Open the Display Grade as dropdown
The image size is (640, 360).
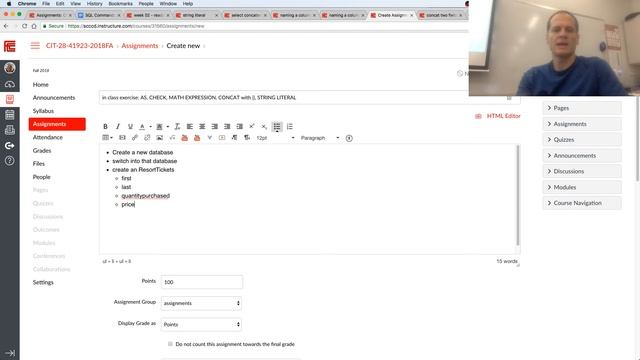[x=201, y=324]
